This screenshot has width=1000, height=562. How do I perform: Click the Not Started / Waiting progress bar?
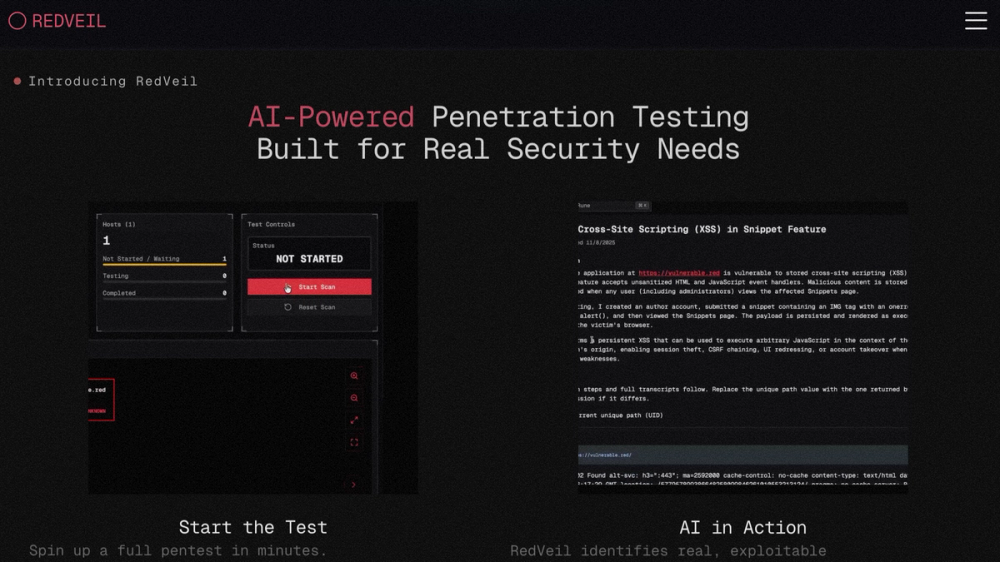point(165,263)
